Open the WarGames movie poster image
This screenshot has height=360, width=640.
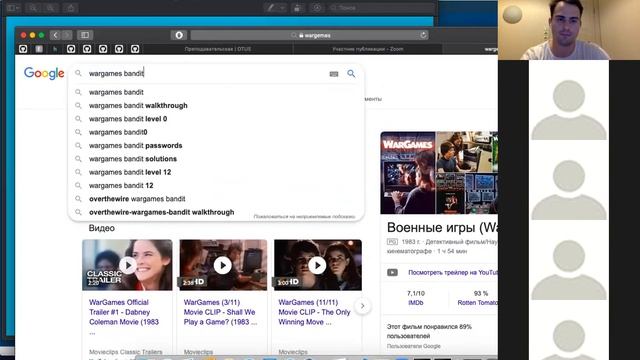pyautogui.click(x=408, y=173)
